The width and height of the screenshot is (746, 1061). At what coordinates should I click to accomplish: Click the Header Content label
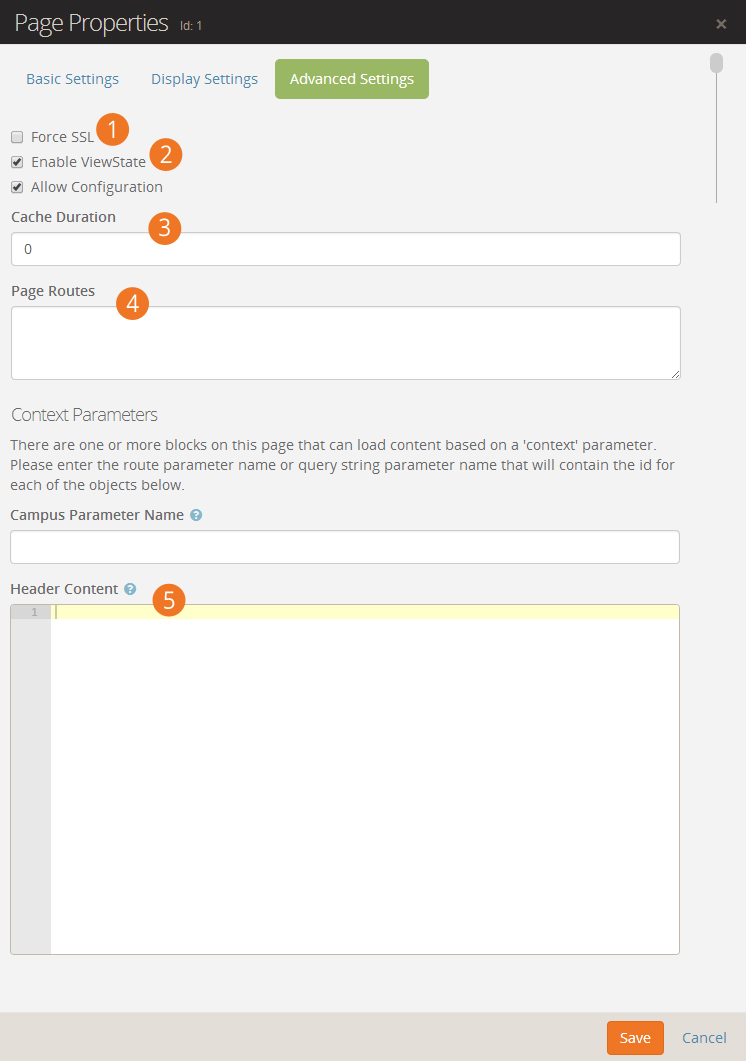(x=64, y=589)
